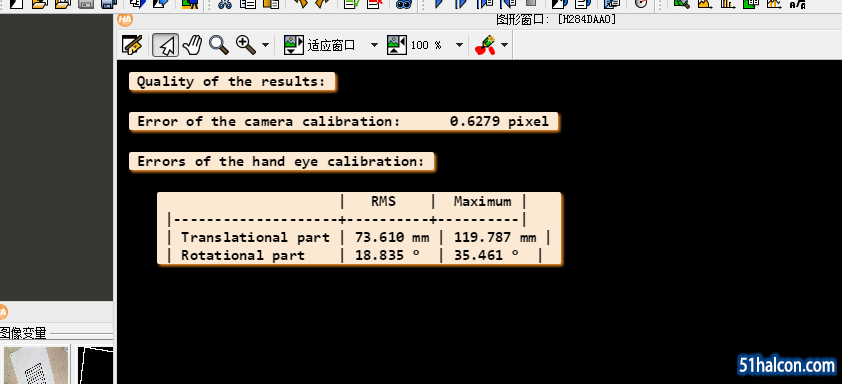Click the blue Save floppy disk icon
The width and height of the screenshot is (842, 384).
coord(109,4)
